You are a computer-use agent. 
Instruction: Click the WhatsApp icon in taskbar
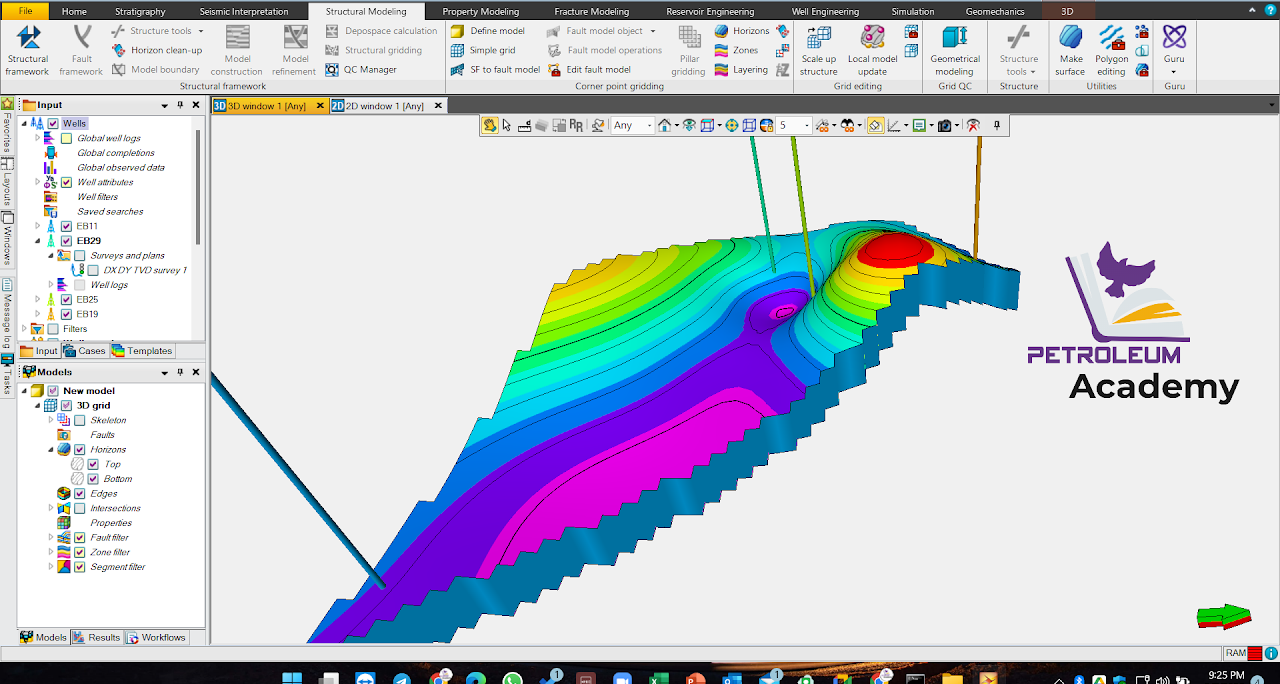512,678
